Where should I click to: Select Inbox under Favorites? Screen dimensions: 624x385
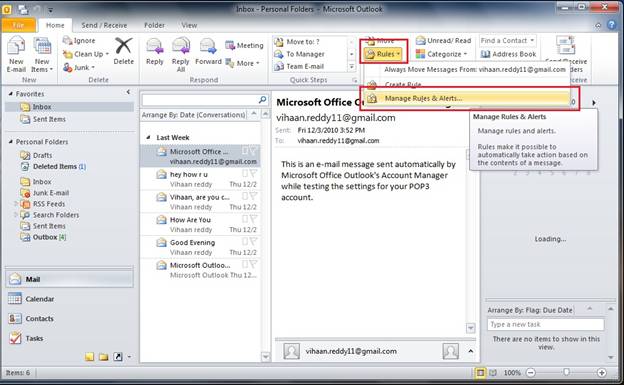(70, 107)
